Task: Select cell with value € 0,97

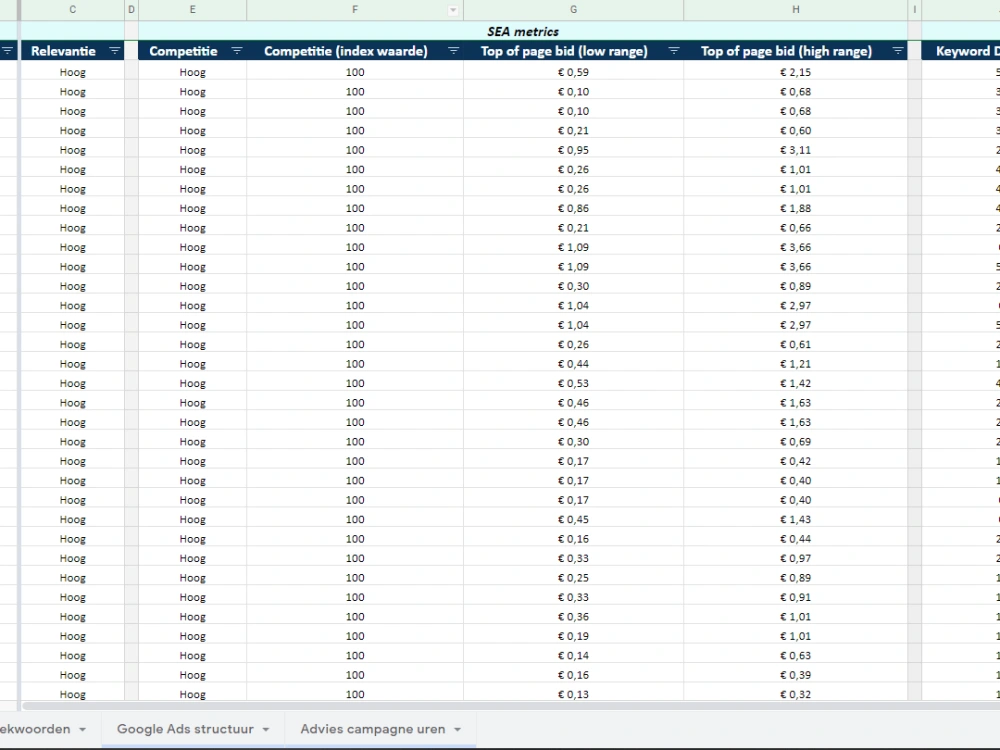Action: point(795,559)
